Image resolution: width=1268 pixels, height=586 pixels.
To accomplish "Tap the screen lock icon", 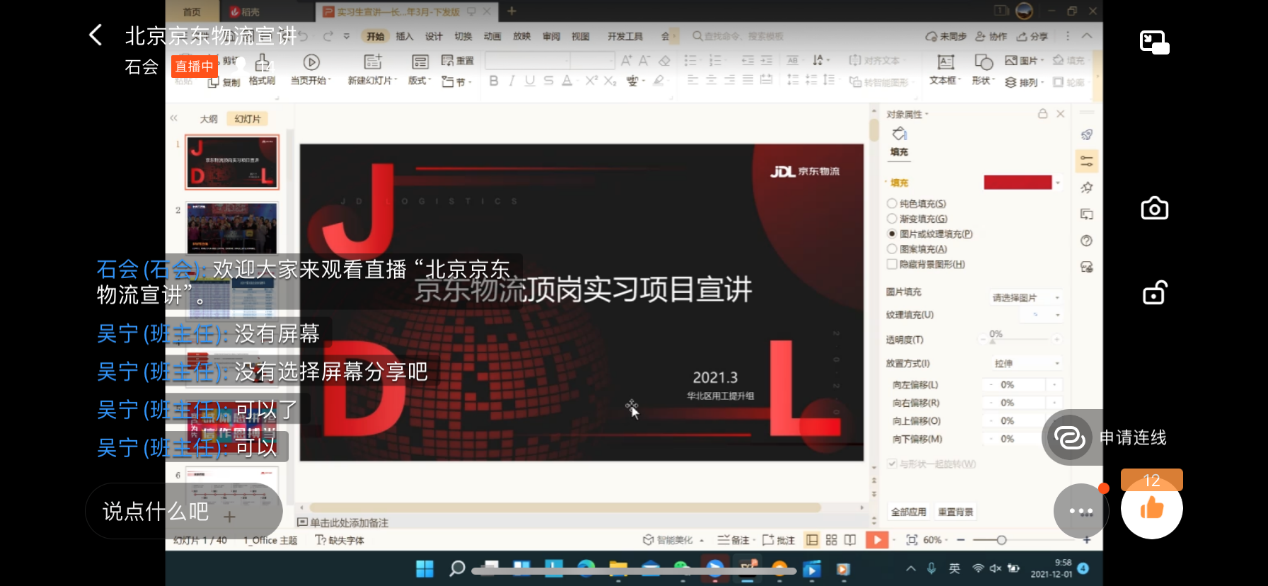I will (1155, 293).
